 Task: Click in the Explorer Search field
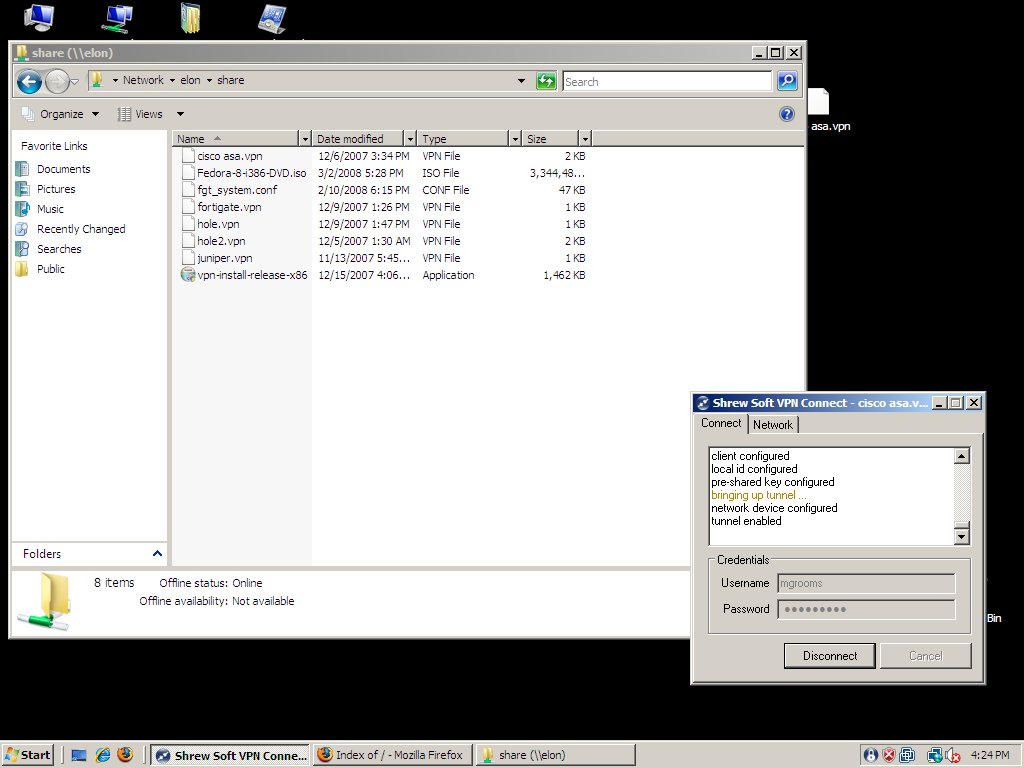666,82
